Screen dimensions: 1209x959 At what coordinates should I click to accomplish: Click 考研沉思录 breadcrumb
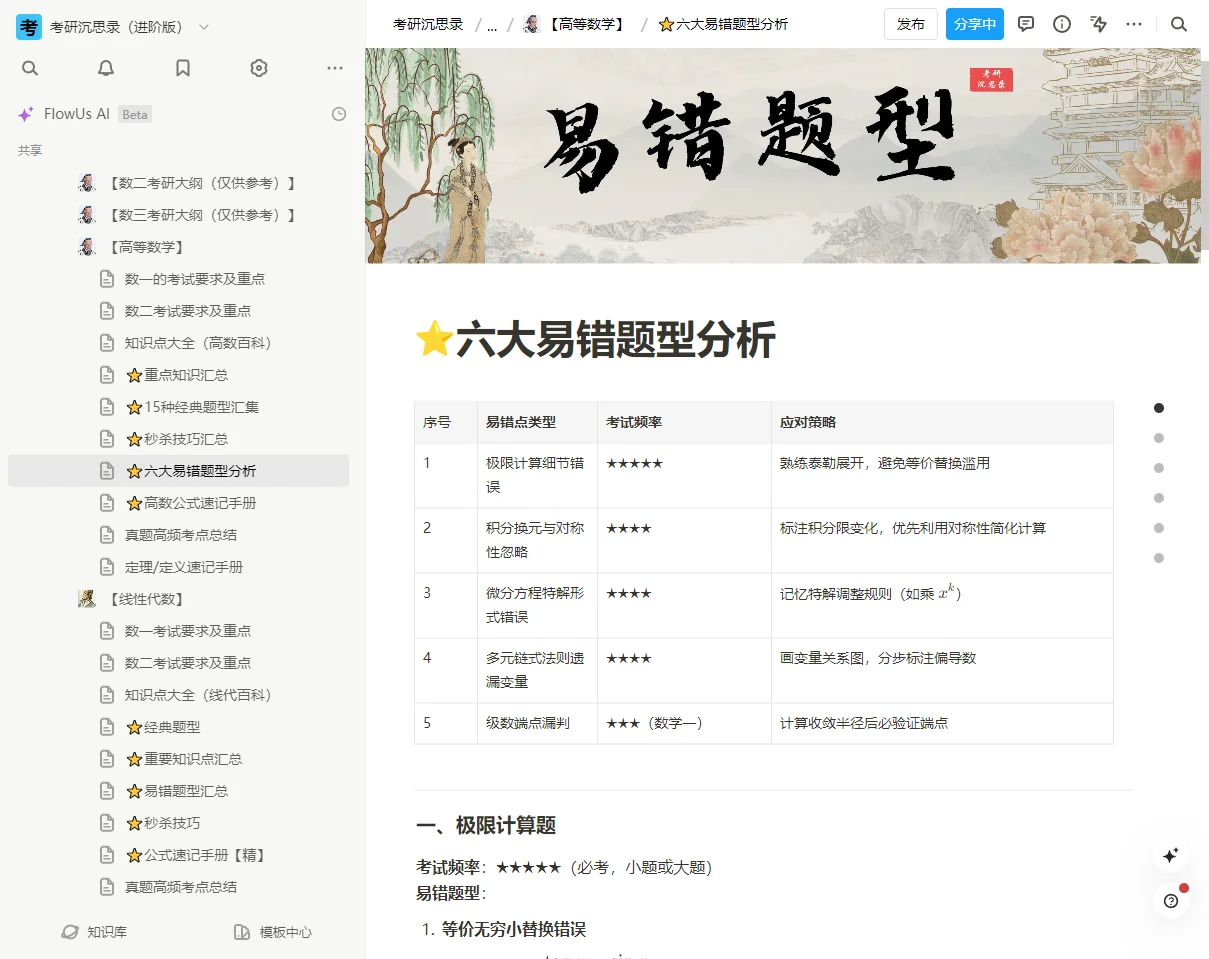click(x=428, y=24)
